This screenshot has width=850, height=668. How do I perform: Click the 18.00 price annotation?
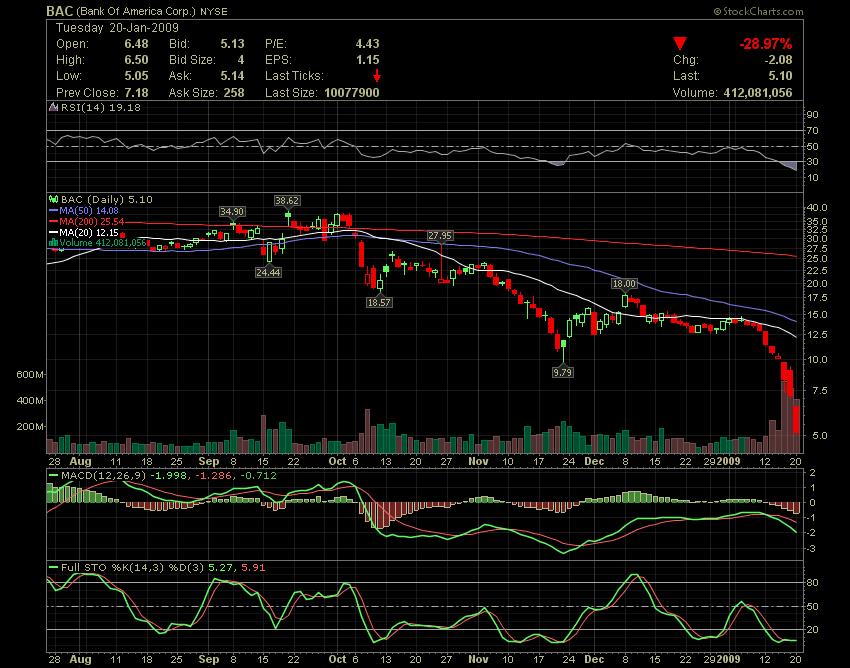624,284
